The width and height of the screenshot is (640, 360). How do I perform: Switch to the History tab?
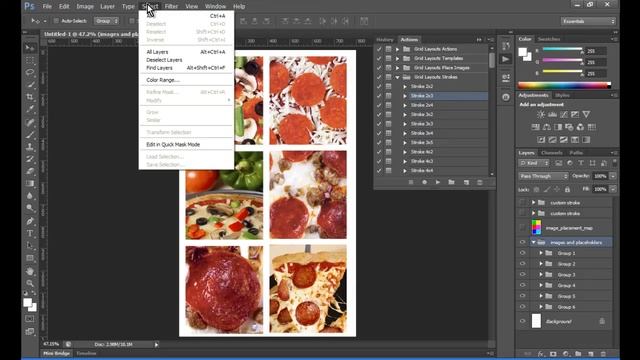(385, 40)
